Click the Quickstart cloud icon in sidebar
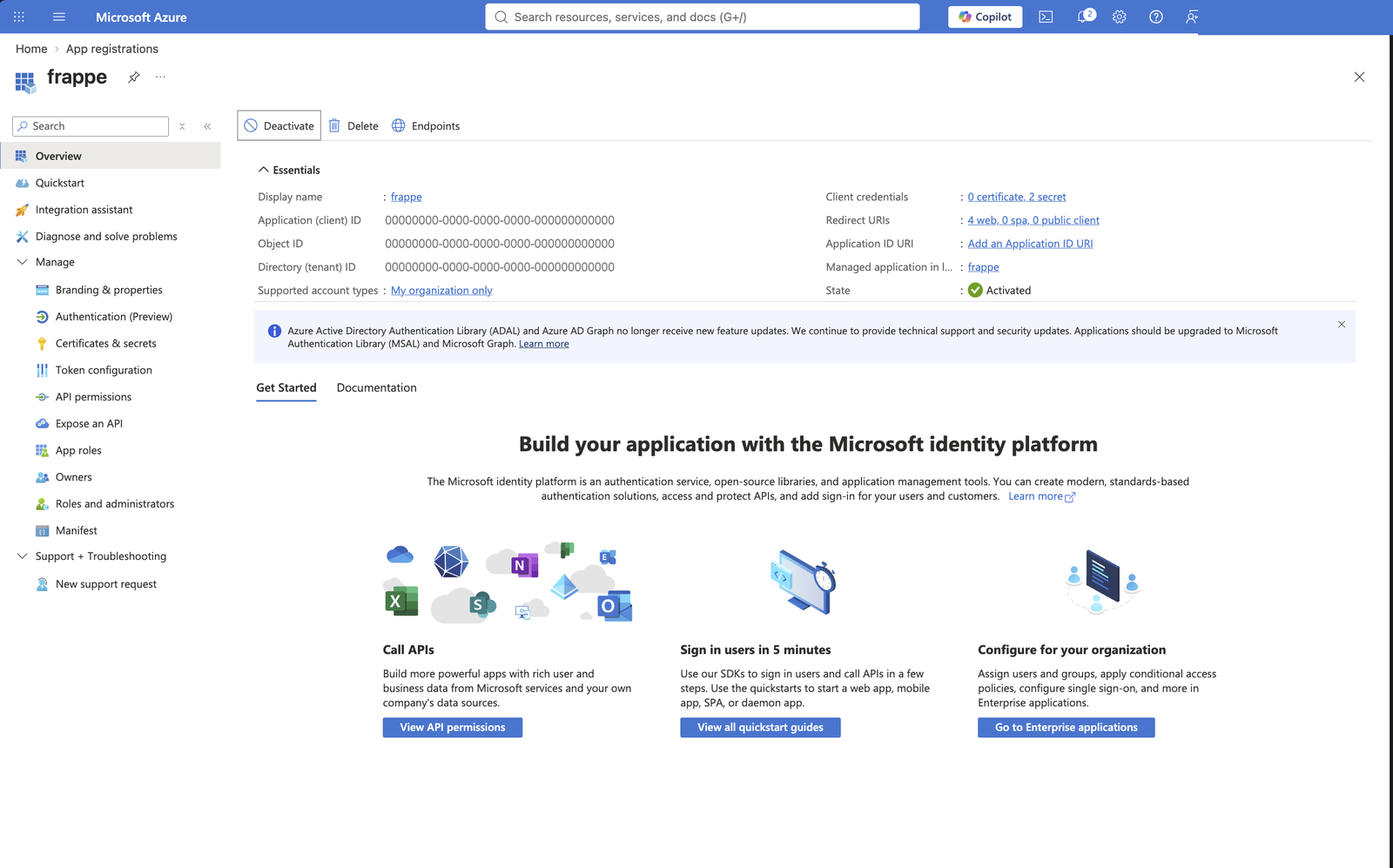 22,183
